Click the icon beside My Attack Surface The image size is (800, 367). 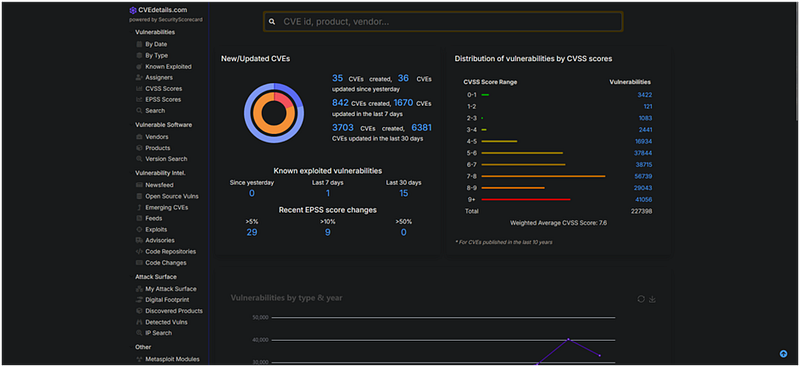(x=139, y=289)
